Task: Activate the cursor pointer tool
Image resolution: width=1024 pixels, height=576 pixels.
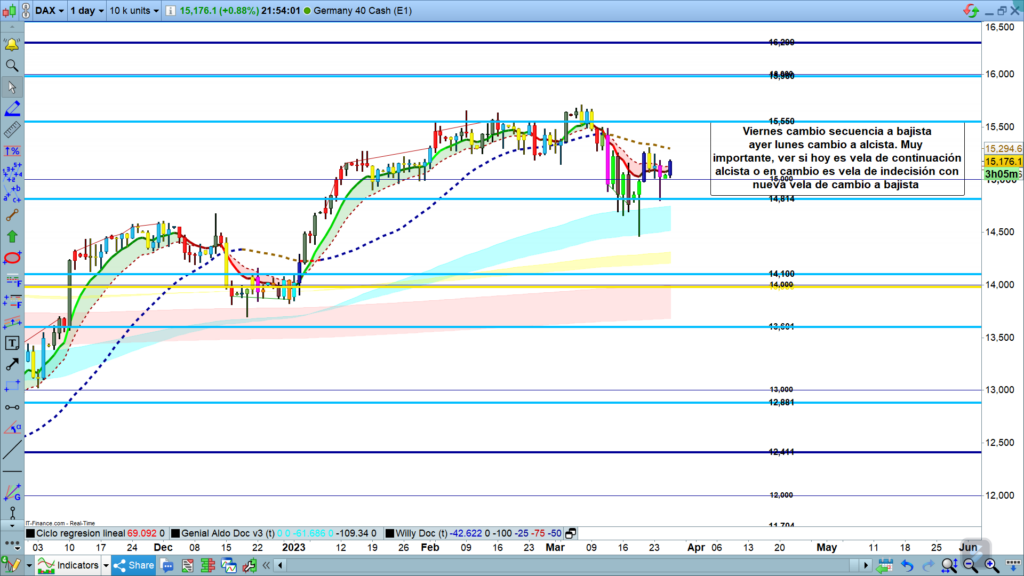Action: [12, 87]
